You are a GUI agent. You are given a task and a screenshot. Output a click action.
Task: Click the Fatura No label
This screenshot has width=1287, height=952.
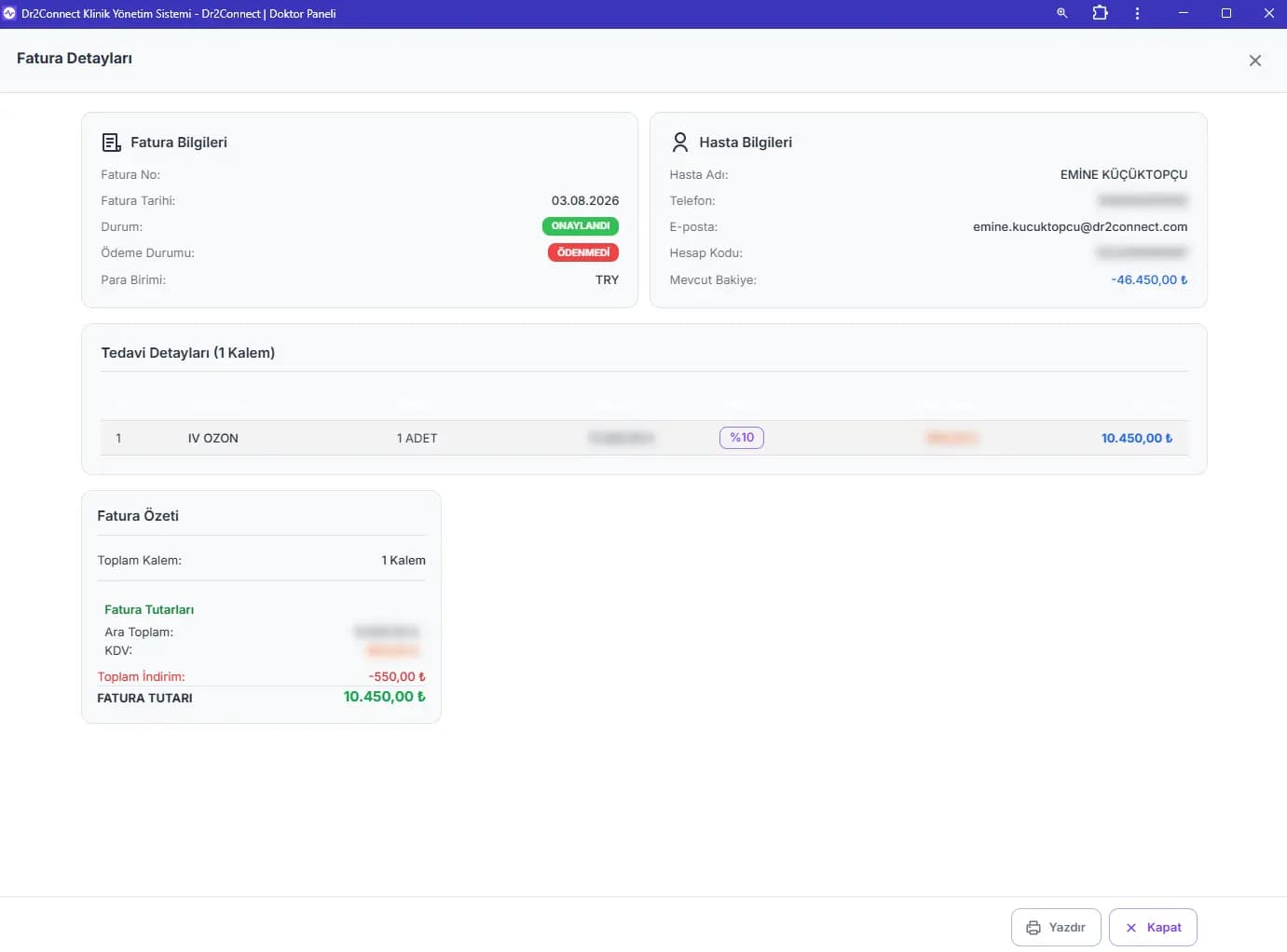tap(130, 174)
